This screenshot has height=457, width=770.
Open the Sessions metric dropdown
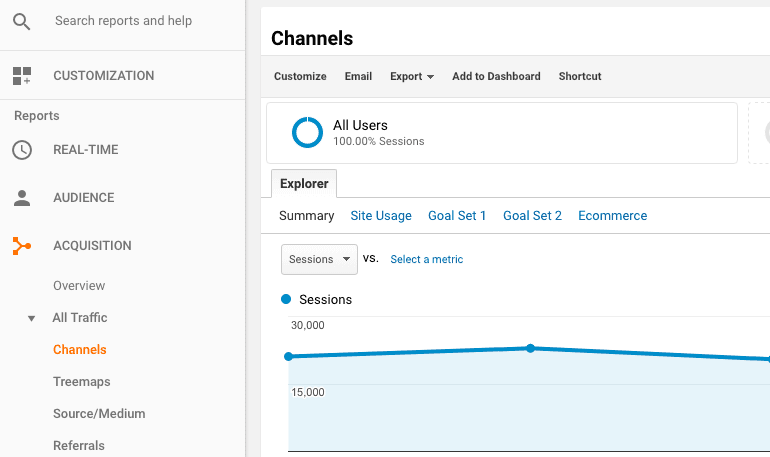tap(319, 259)
